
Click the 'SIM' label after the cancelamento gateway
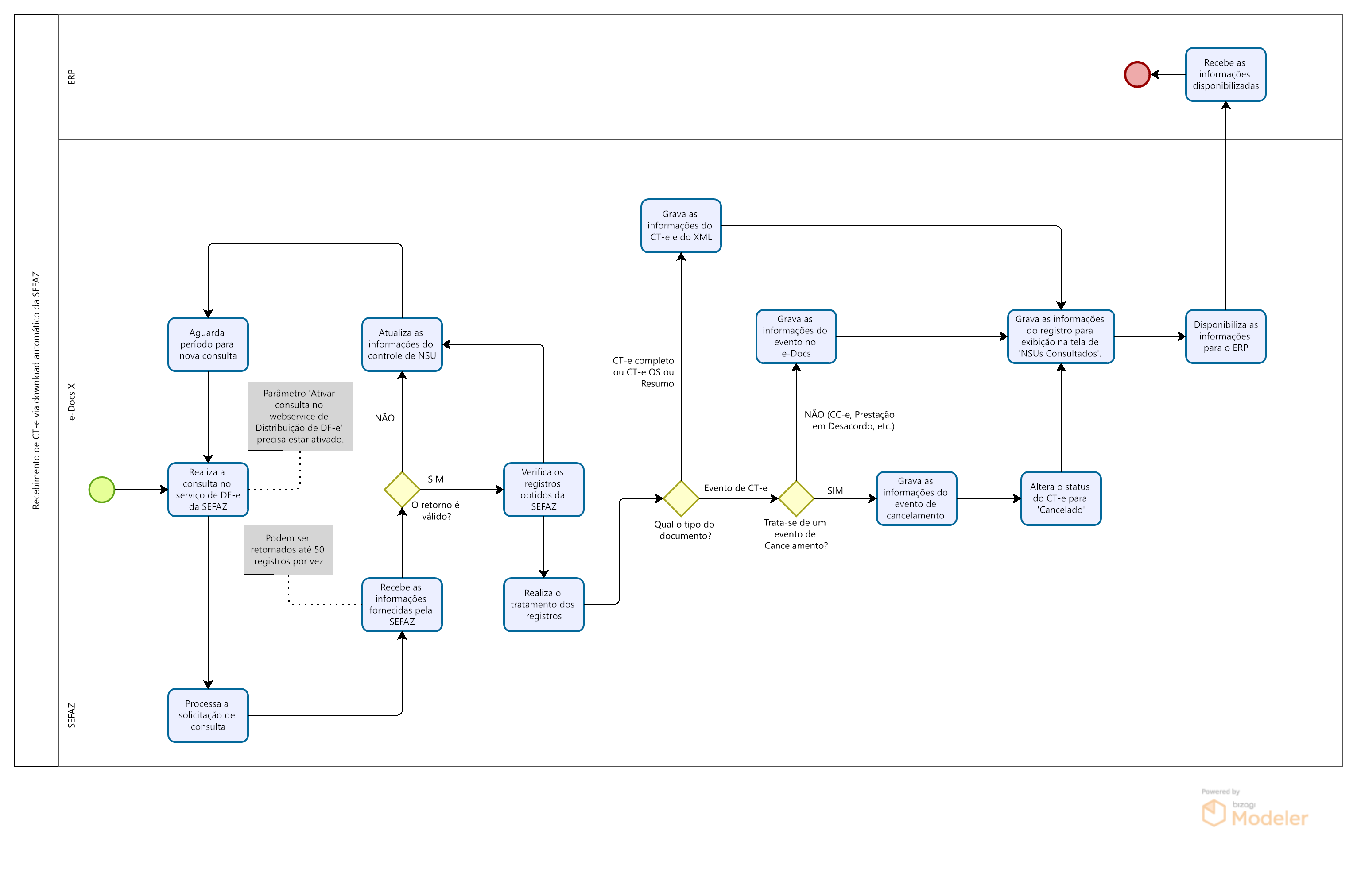835,491
